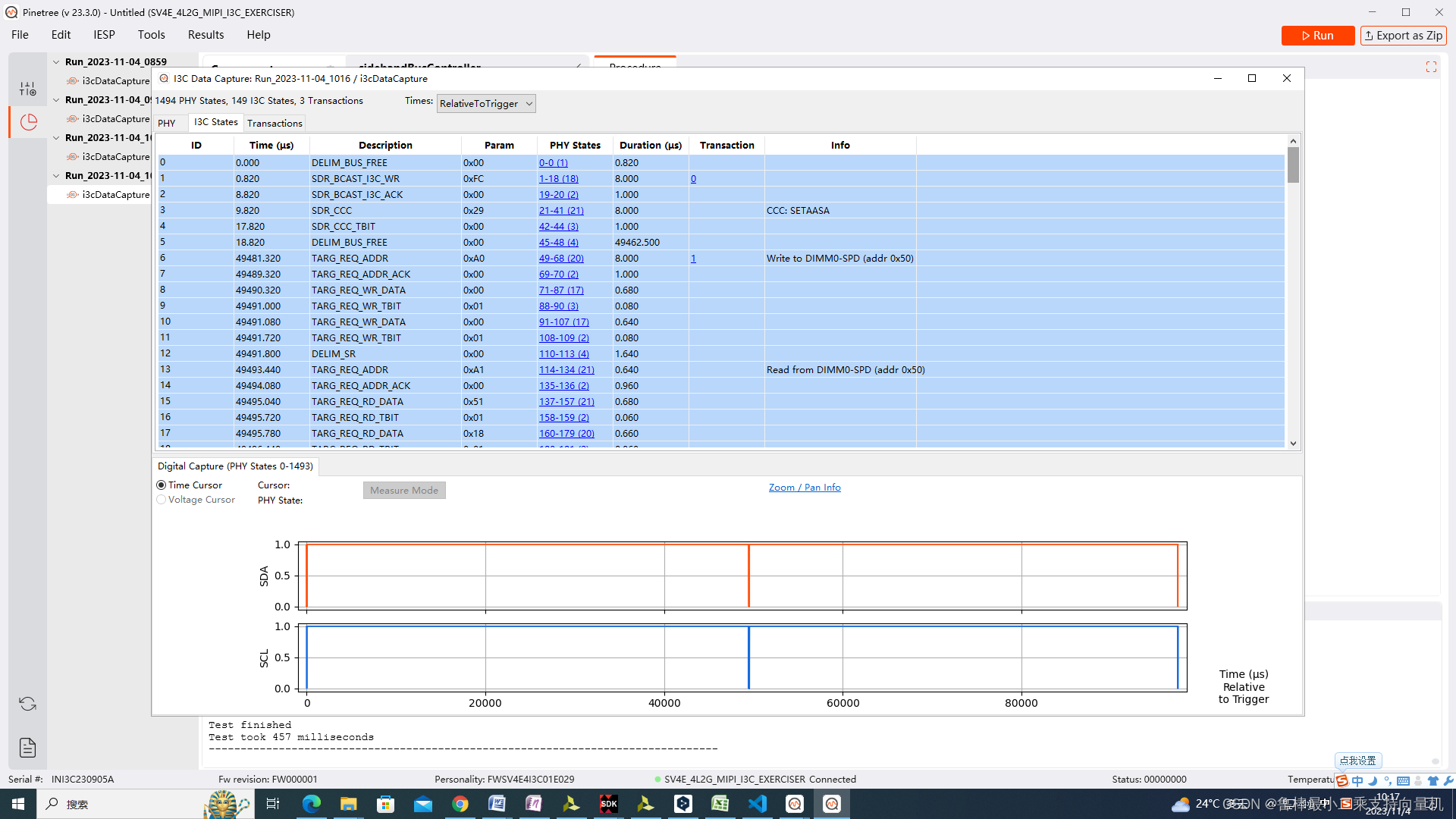Open the document log icon in sidebar
This screenshot has height=819, width=1456.
click(x=28, y=748)
